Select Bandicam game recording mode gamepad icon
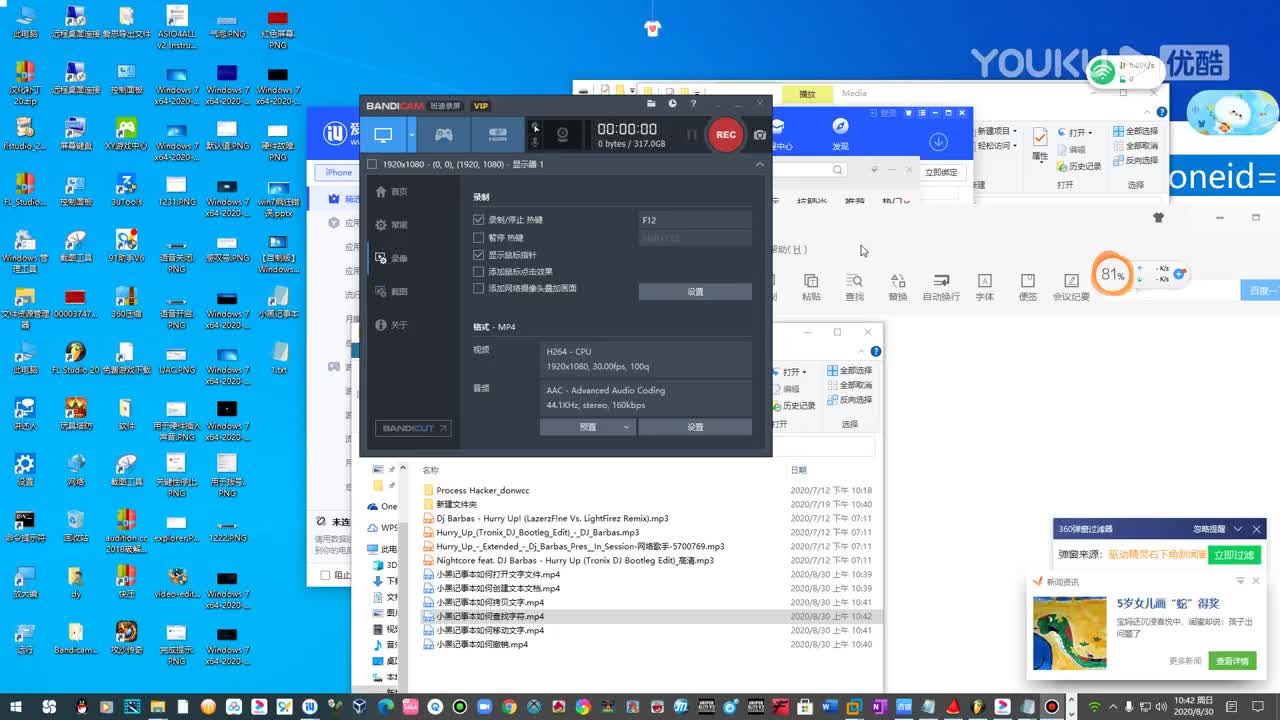This screenshot has height=720, width=1280. pos(443,134)
